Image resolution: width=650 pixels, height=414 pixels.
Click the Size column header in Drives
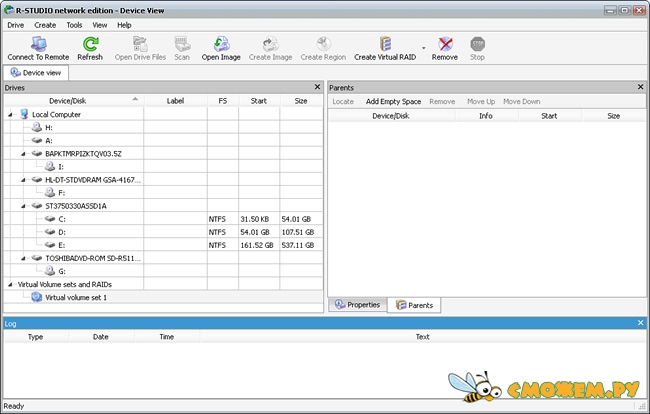(301, 101)
